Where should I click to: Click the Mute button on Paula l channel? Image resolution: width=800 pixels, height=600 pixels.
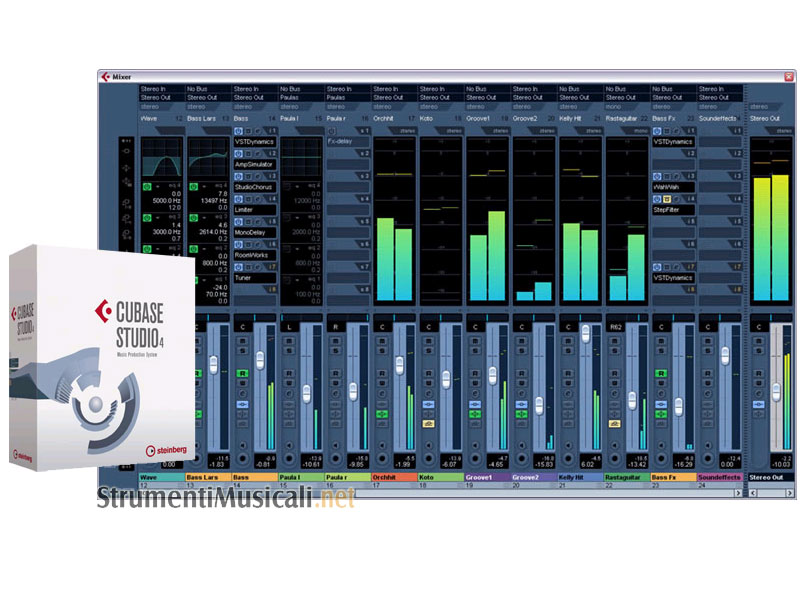tap(289, 341)
